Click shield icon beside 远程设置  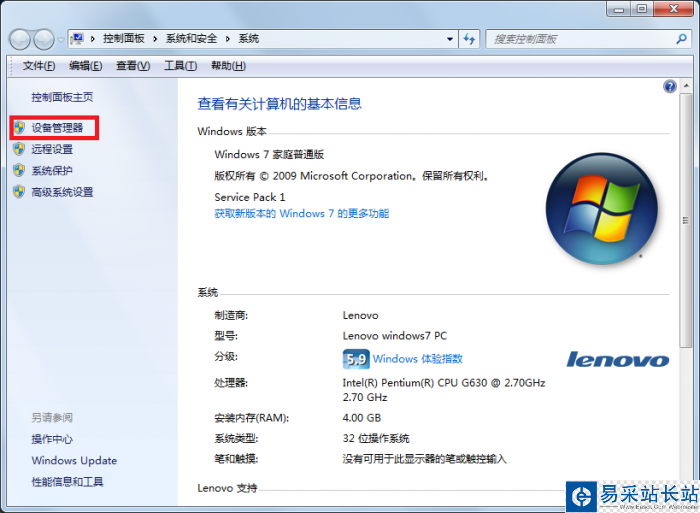pyautogui.click(x=19, y=149)
